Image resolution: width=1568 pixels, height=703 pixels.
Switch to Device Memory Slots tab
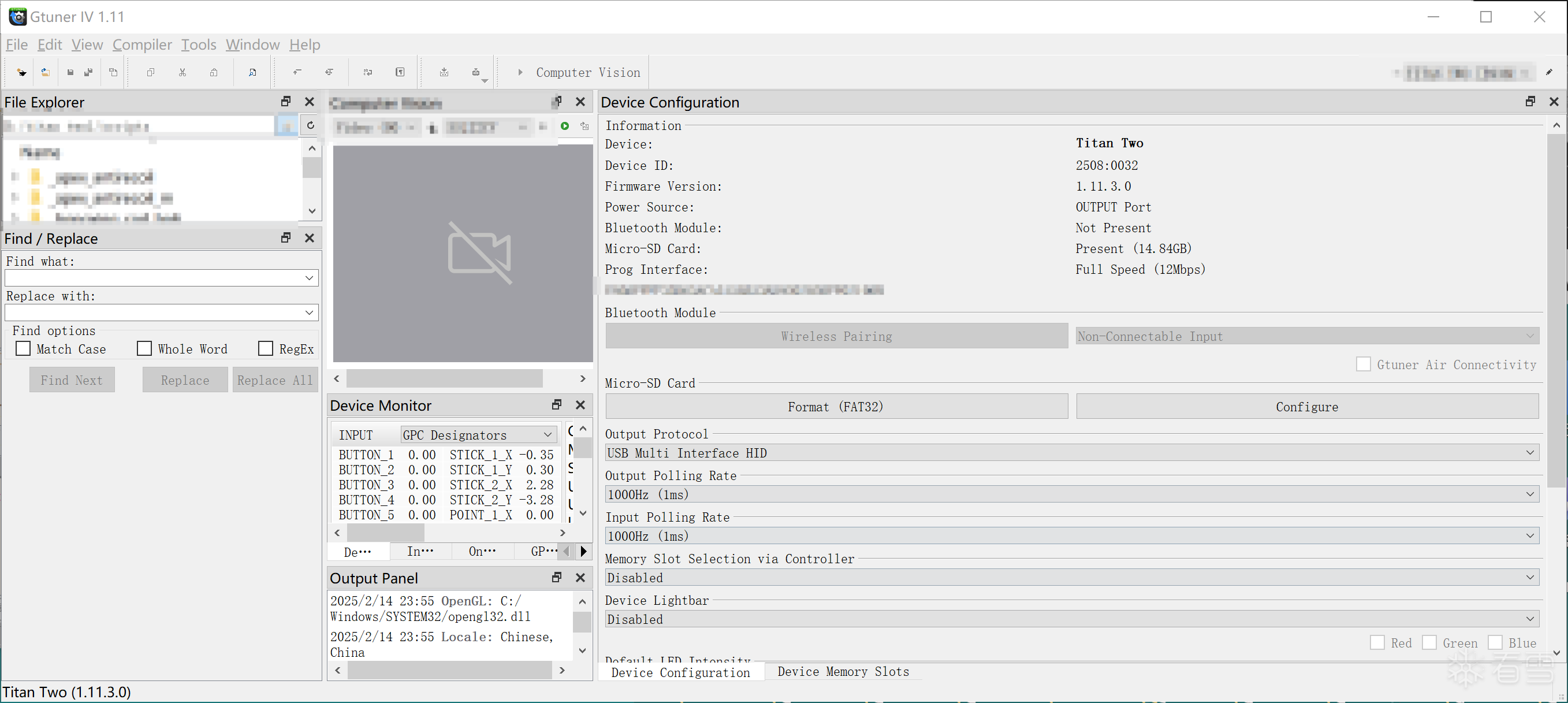pos(843,672)
